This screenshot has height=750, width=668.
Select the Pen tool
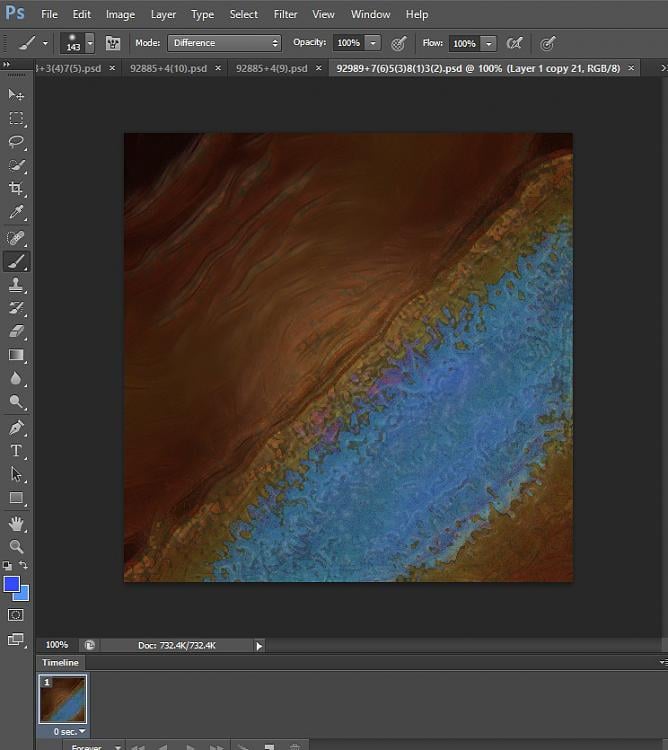(16, 428)
